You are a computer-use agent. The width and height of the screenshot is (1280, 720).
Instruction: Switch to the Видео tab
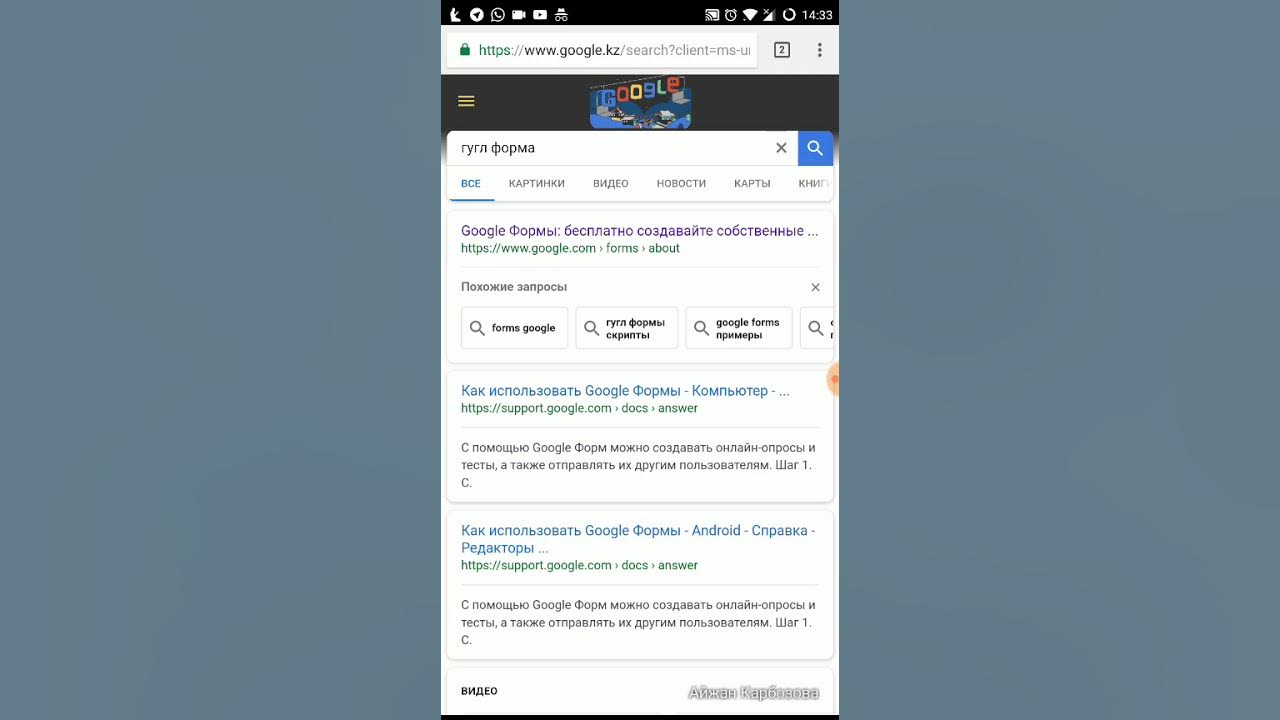click(610, 183)
